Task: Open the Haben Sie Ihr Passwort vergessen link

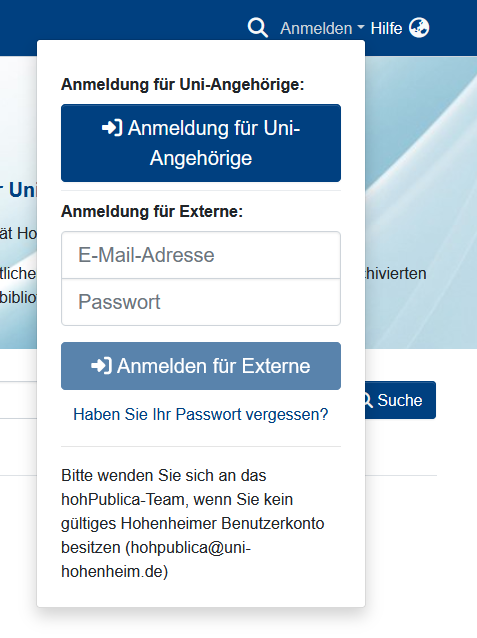Action: tap(201, 414)
